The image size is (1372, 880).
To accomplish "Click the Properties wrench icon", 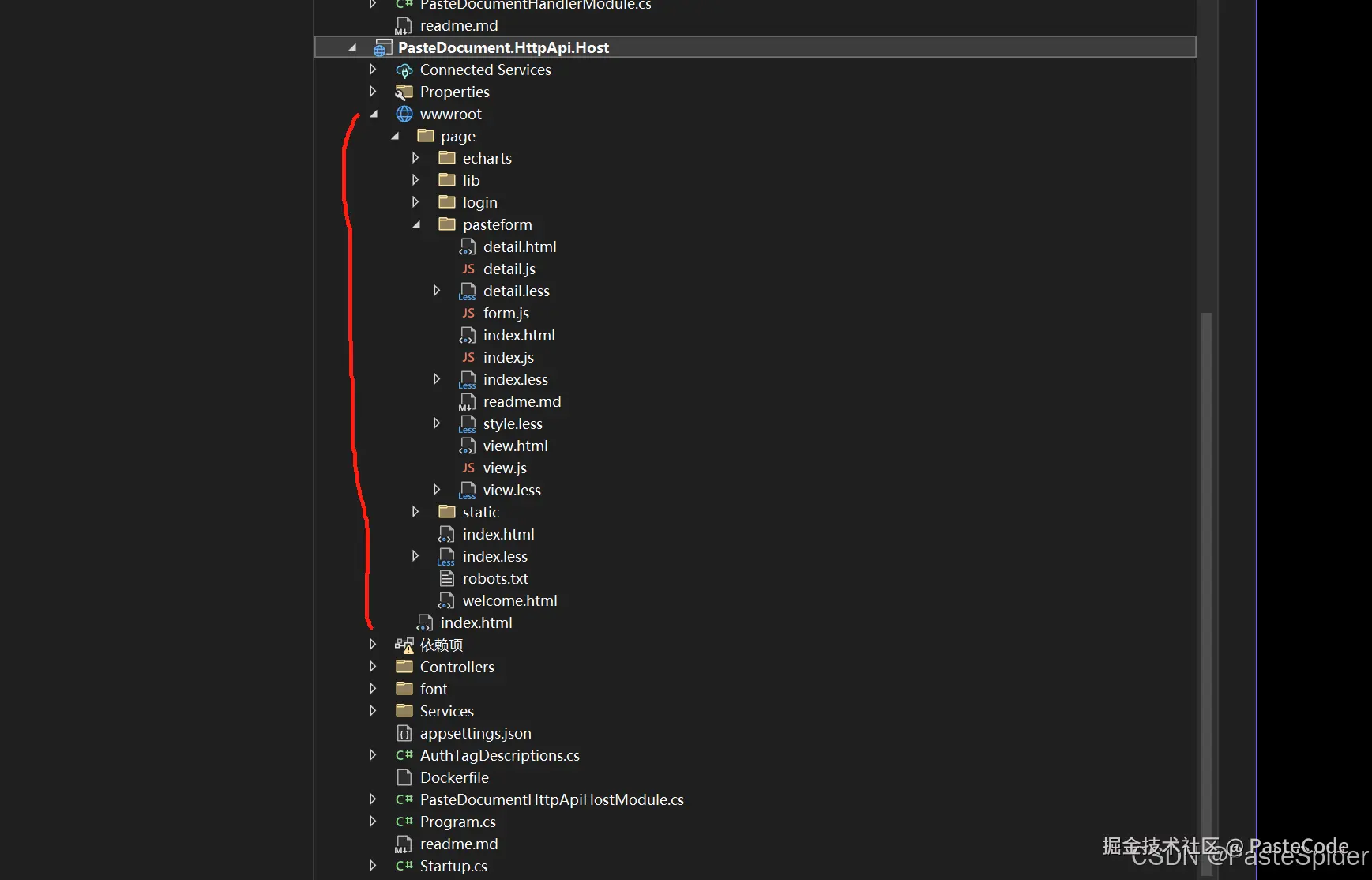I will [404, 92].
